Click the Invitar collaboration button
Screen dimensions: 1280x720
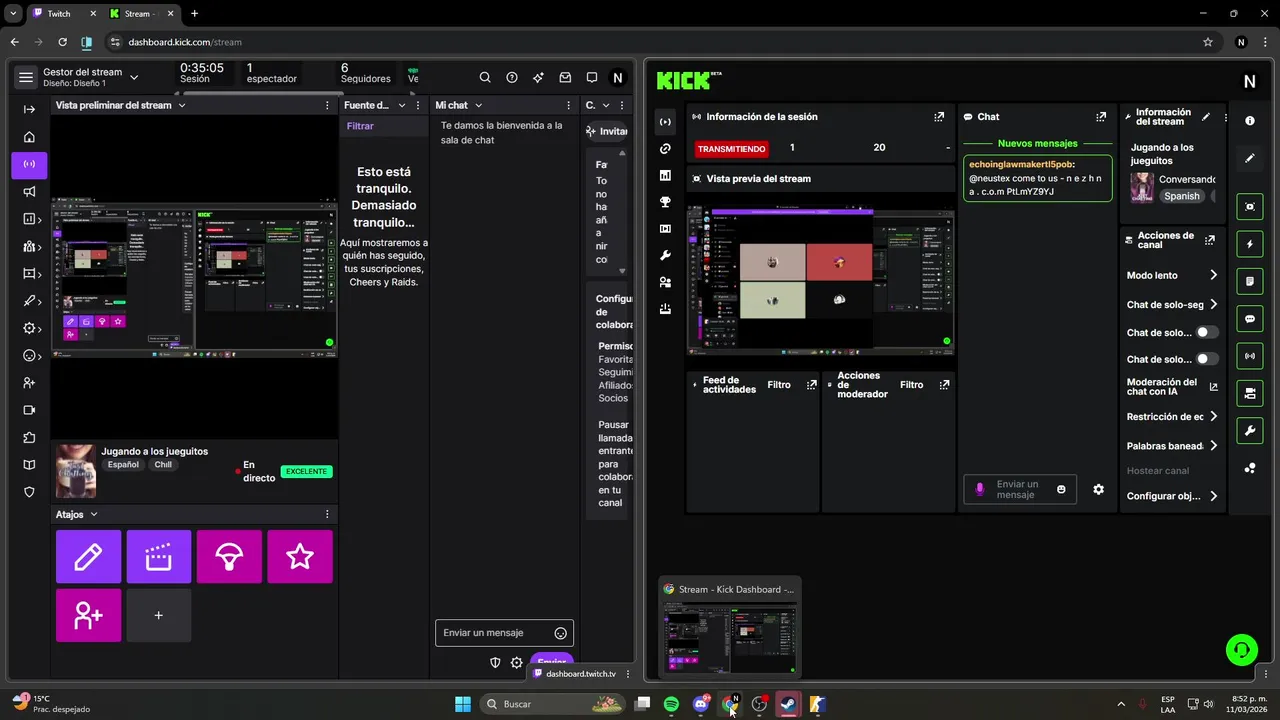(607, 131)
